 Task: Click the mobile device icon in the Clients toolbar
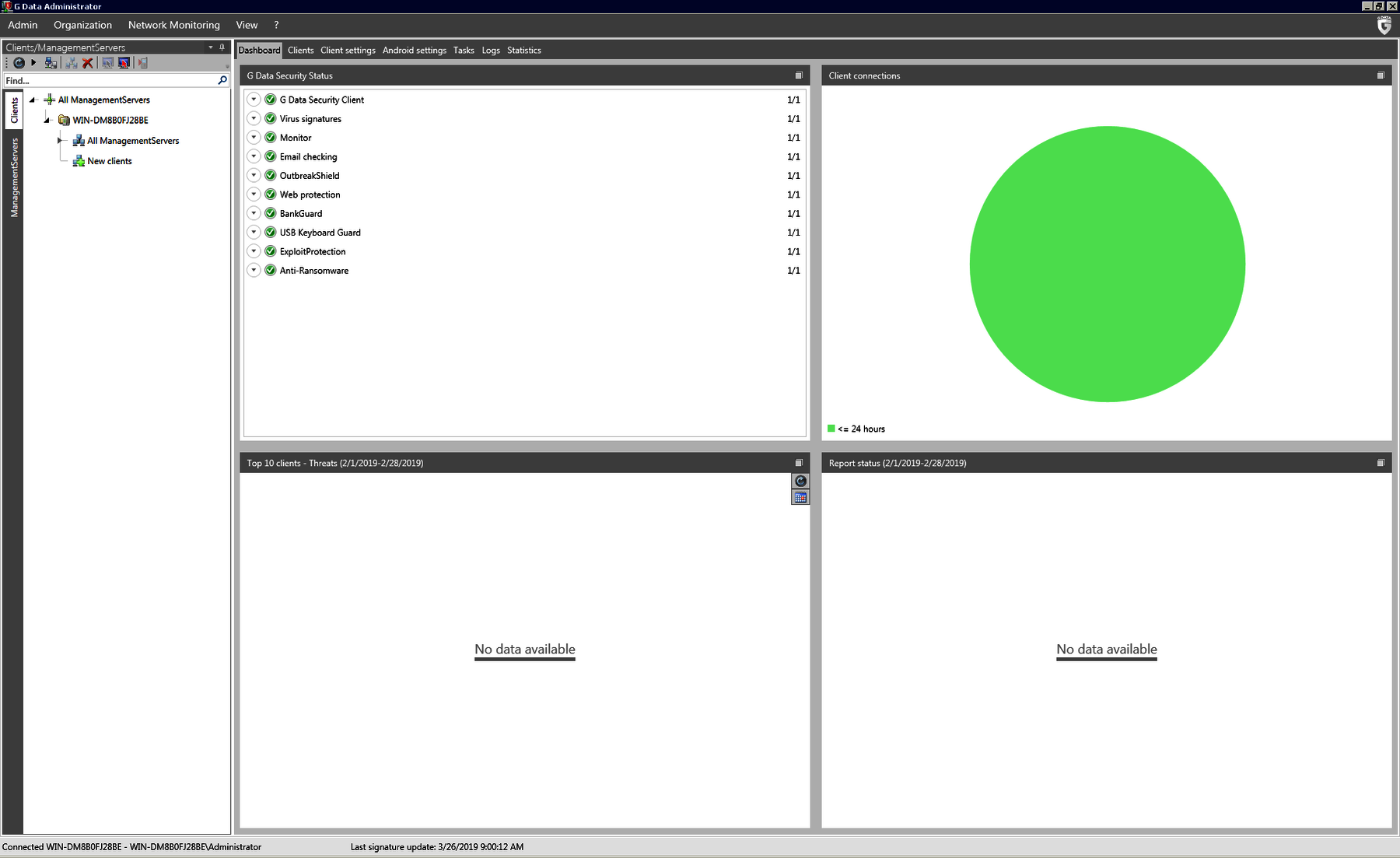[x=142, y=63]
